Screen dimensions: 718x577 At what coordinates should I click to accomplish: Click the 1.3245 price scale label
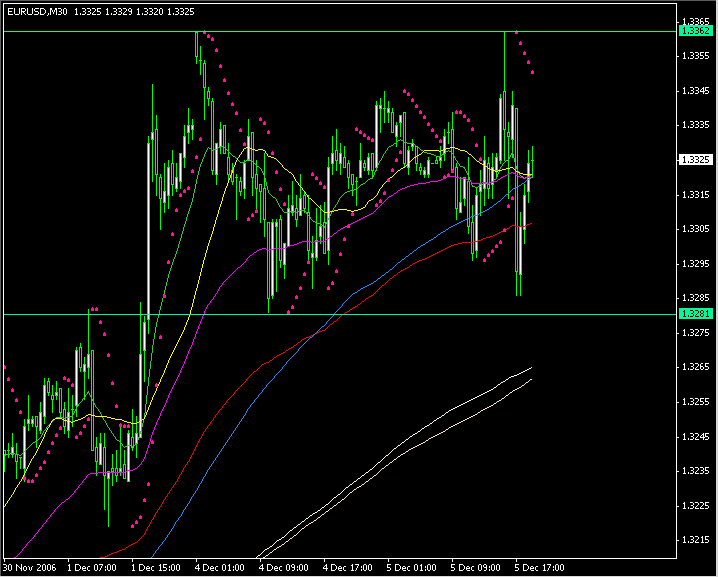point(696,436)
